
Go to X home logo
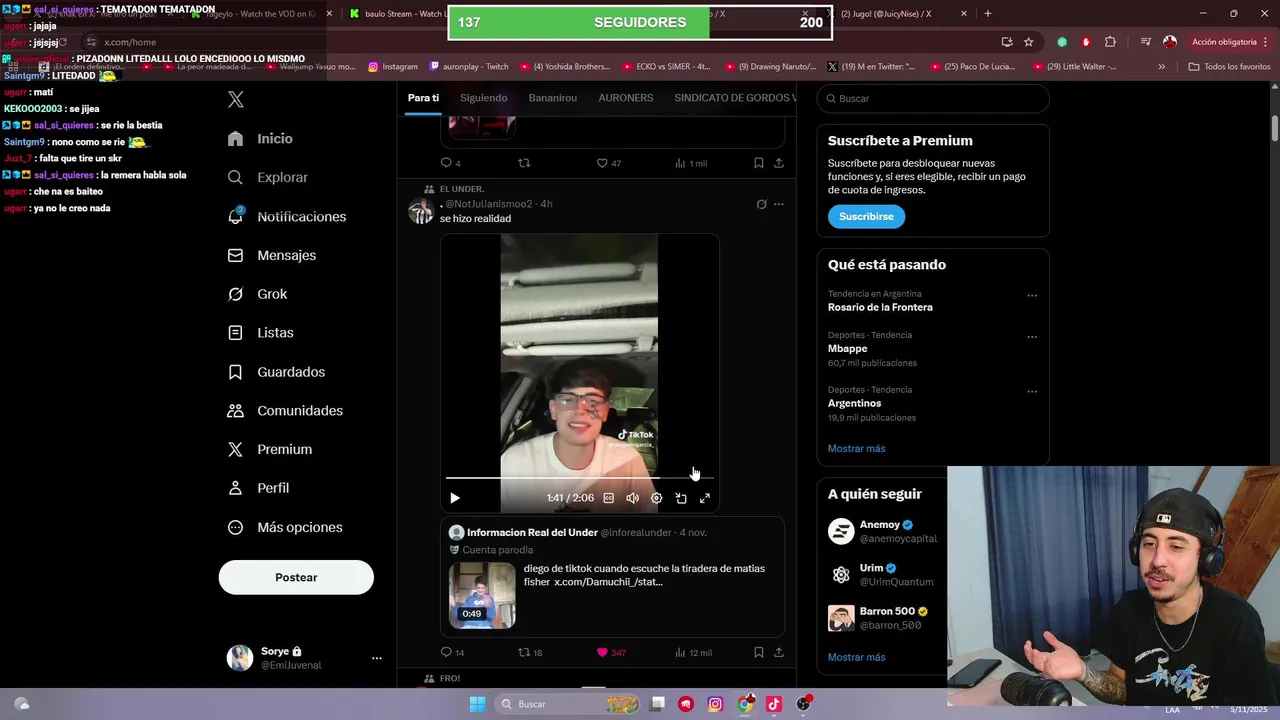click(x=236, y=99)
